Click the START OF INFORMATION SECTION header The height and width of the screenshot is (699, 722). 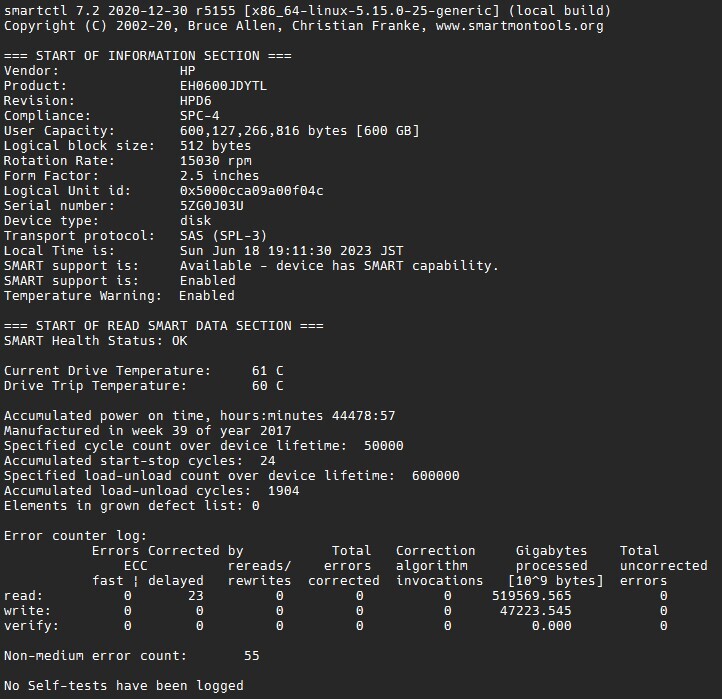[148, 56]
